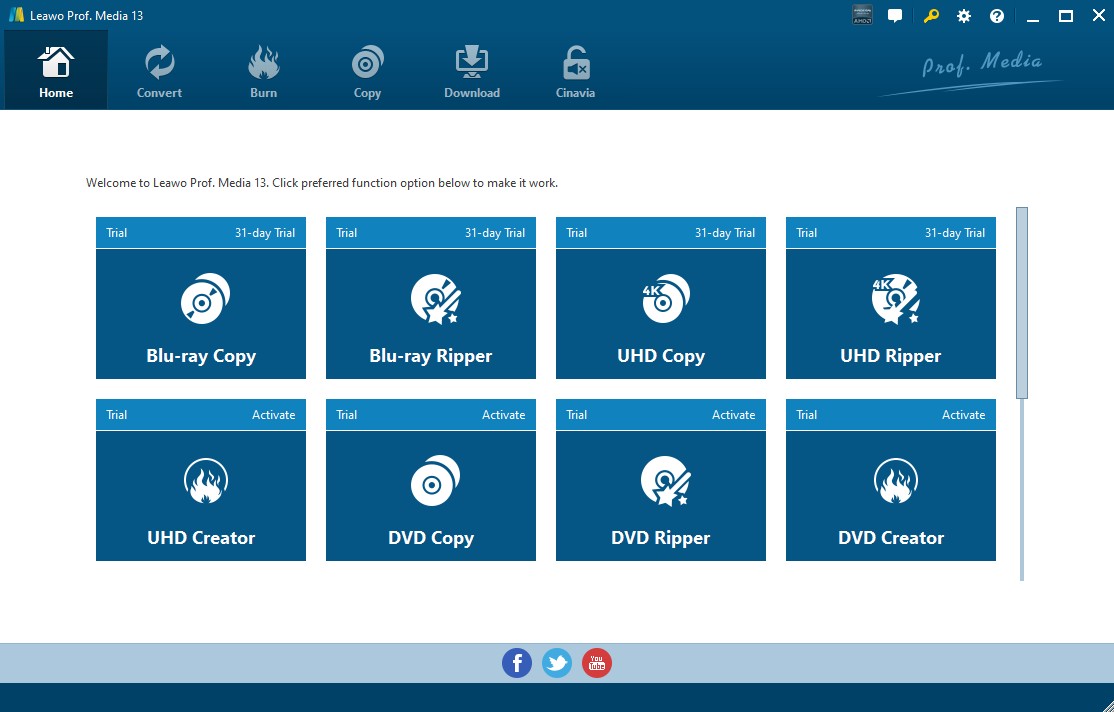Launch Blu-ray Copy
The height and width of the screenshot is (712, 1114).
200,313
